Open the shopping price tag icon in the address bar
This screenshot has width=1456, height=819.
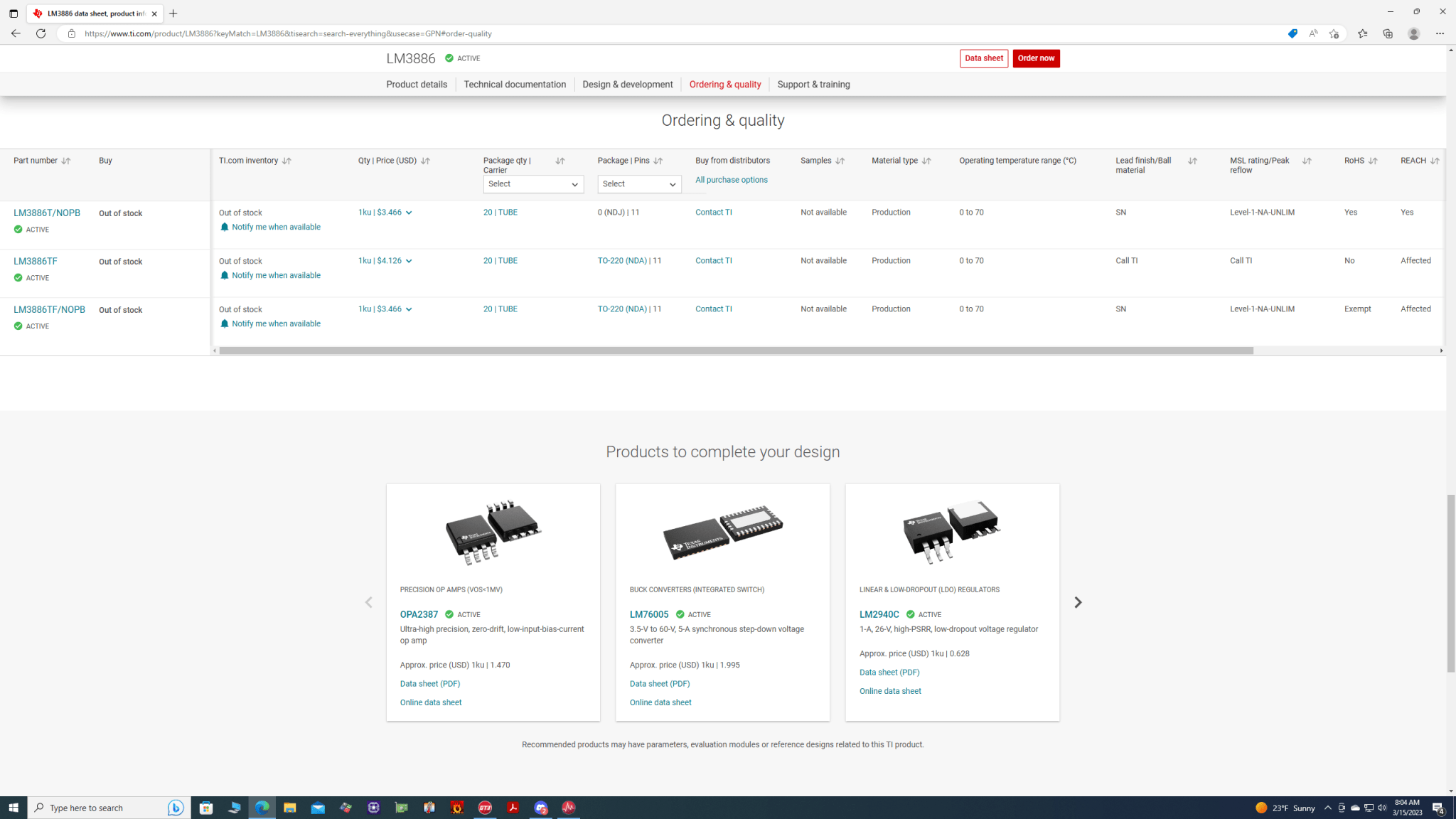1292,33
